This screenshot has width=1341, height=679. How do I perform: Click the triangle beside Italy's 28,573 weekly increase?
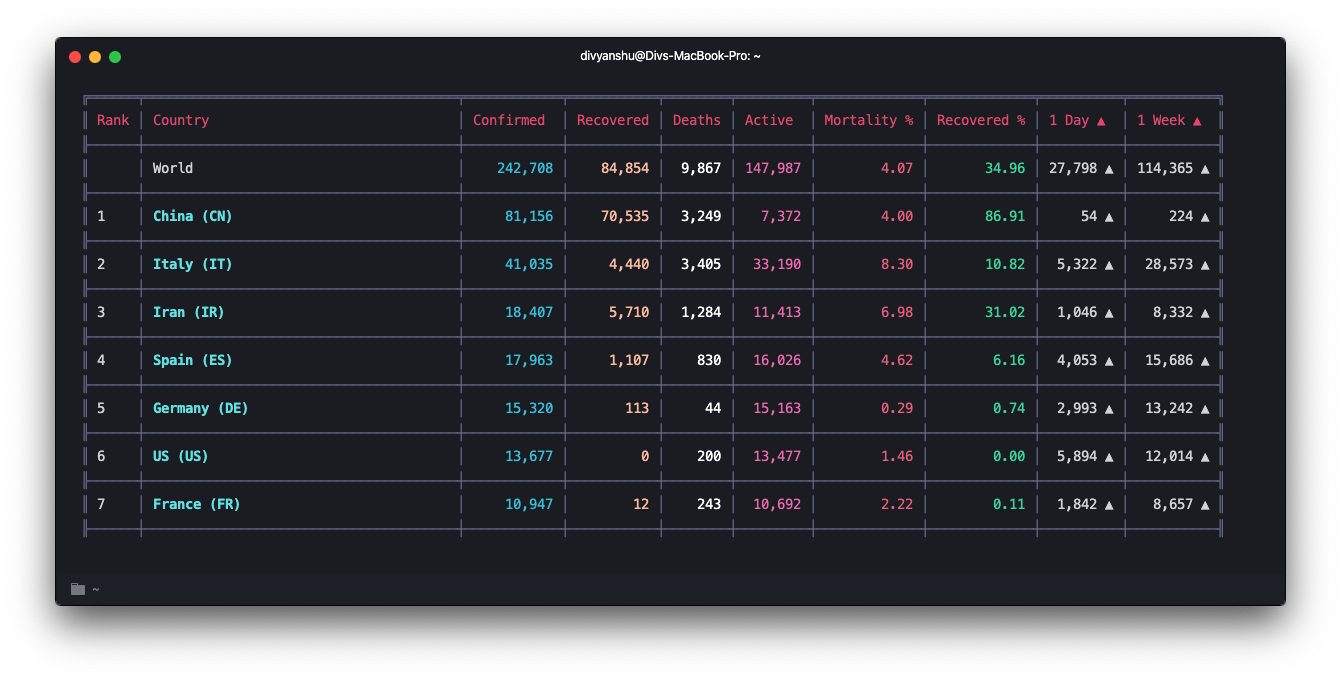click(1204, 264)
